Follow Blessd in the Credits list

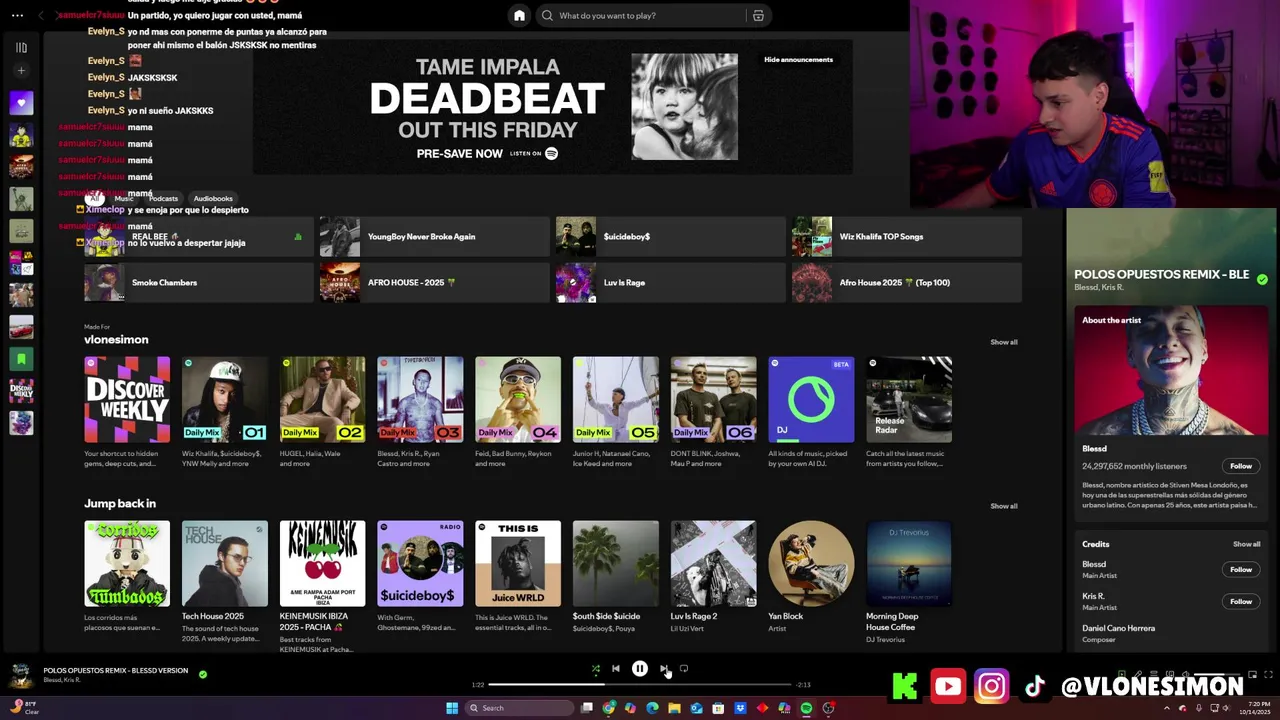(1241, 569)
